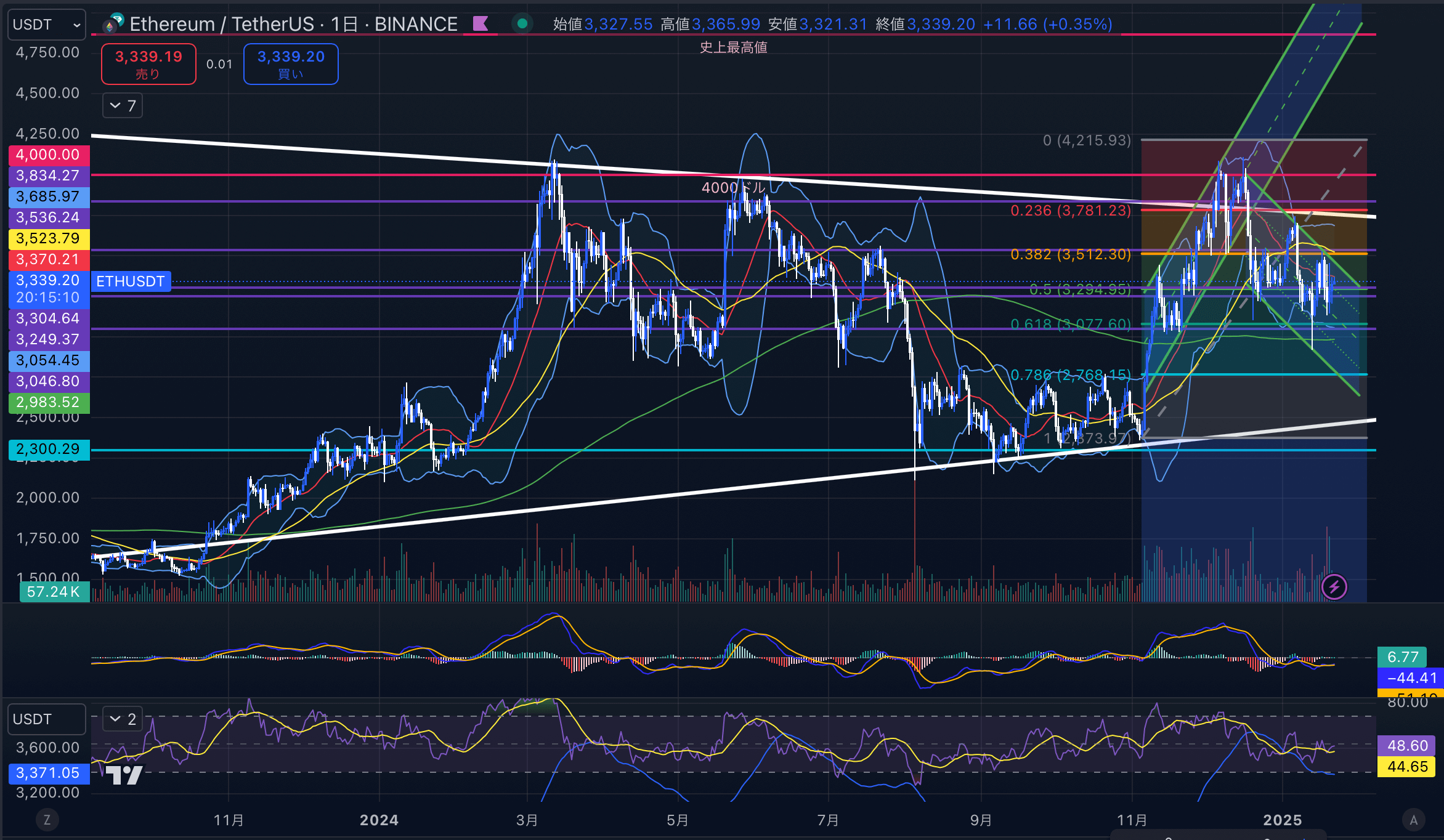The image size is (1444, 840).
Task: Click the red 3,339.19 sell button
Action: coord(148,64)
